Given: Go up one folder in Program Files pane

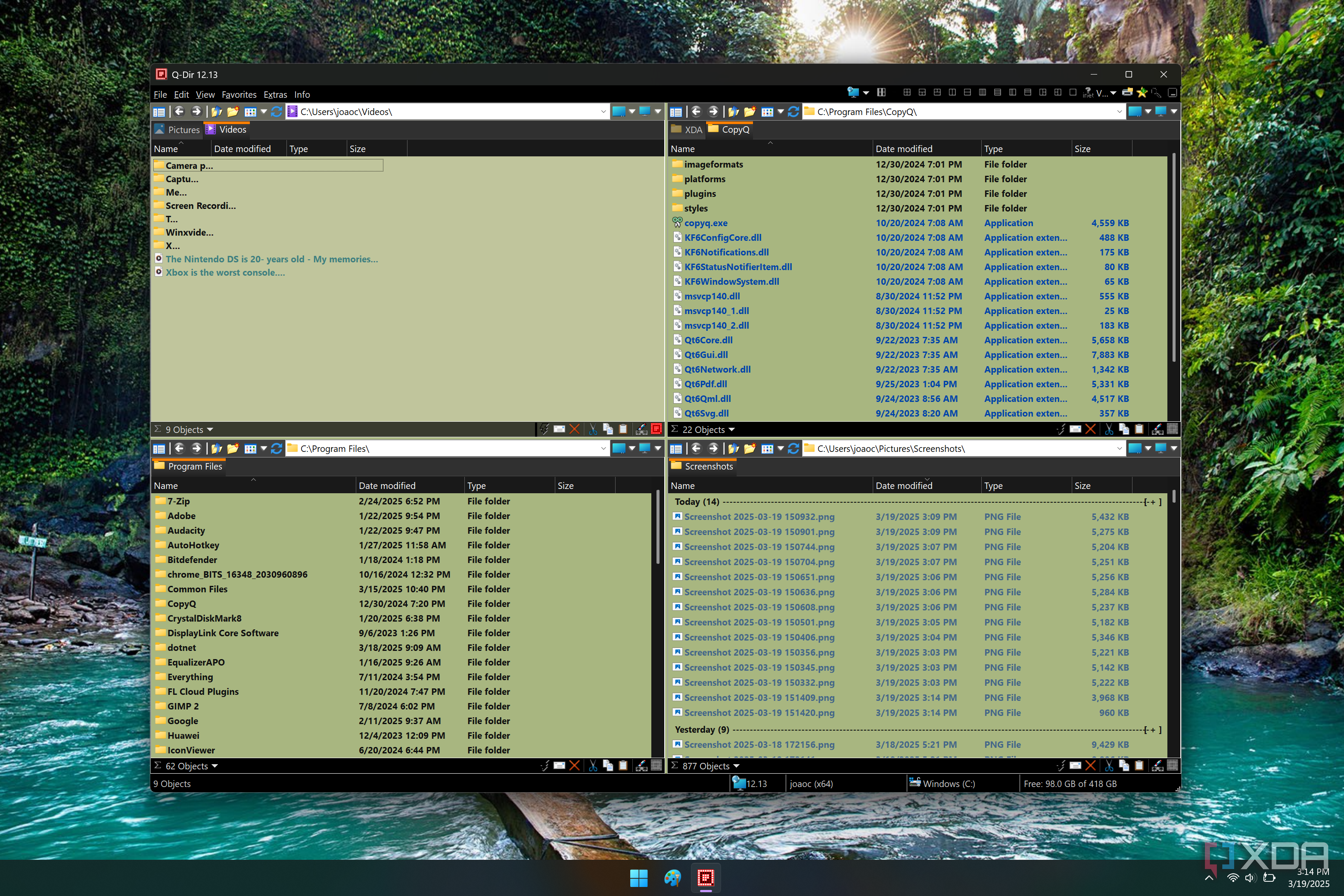Looking at the screenshot, I should coord(217,448).
